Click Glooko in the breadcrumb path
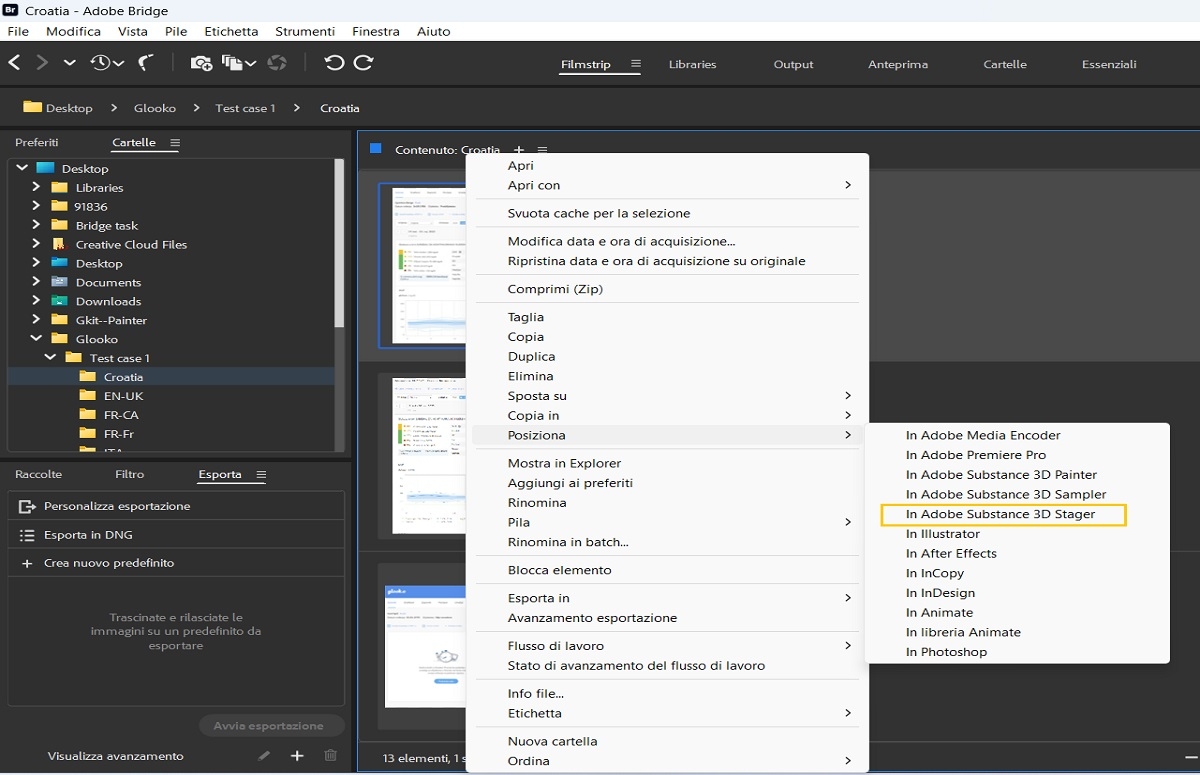 (x=154, y=108)
